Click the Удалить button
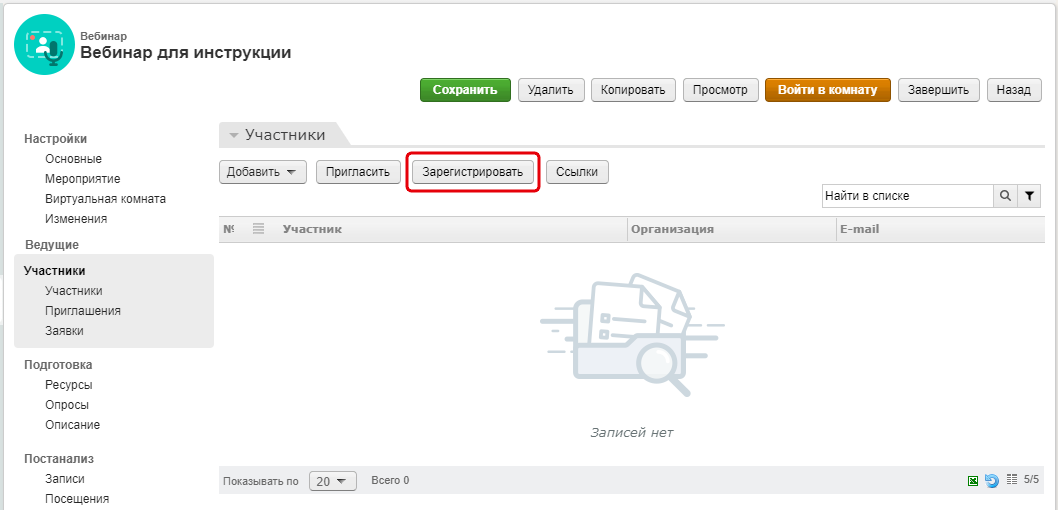Image resolution: width=1058 pixels, height=510 pixels. pos(551,90)
